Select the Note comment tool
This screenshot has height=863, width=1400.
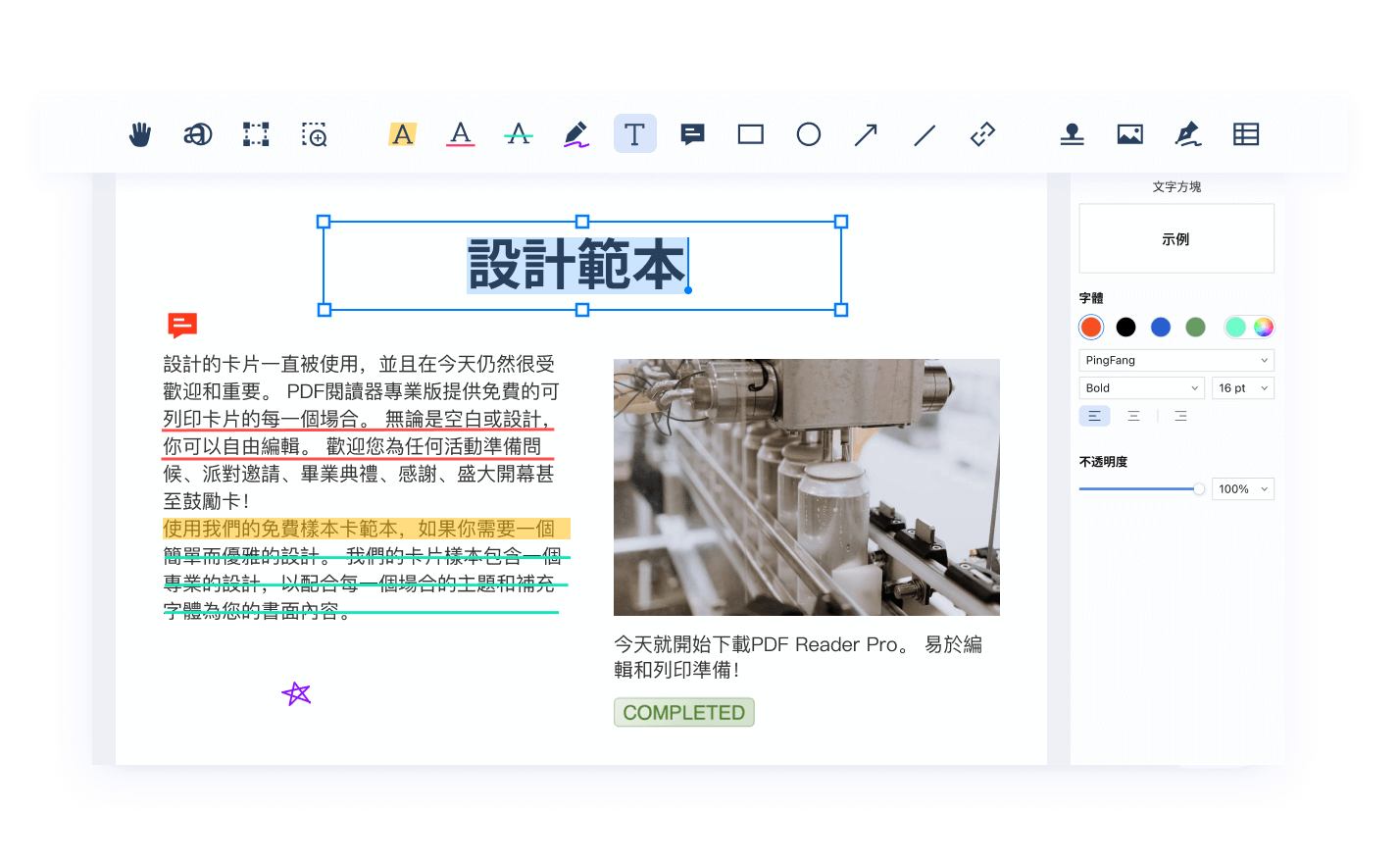[693, 134]
